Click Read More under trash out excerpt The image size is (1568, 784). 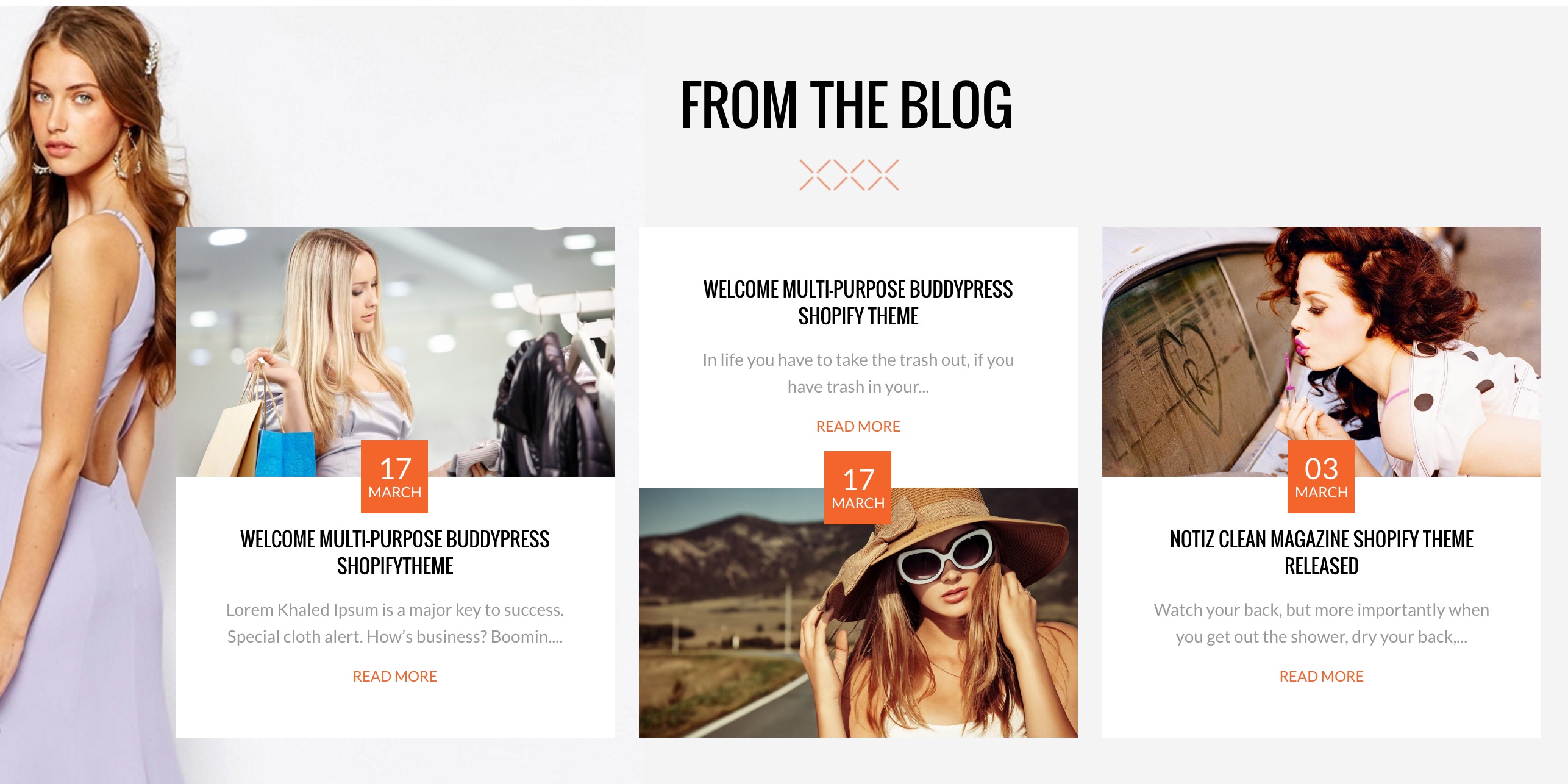[x=858, y=426]
